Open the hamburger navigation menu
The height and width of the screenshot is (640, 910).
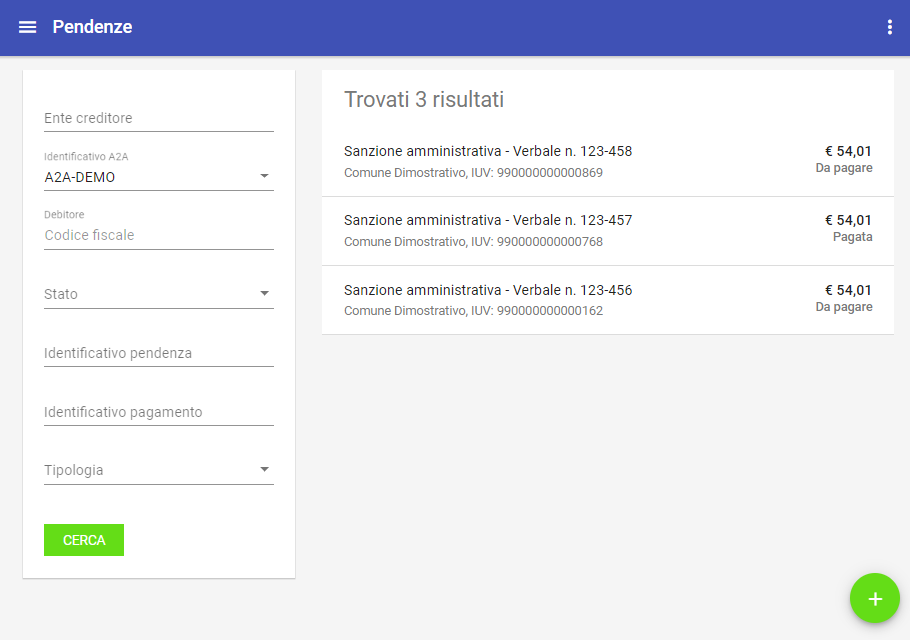tap(27, 27)
